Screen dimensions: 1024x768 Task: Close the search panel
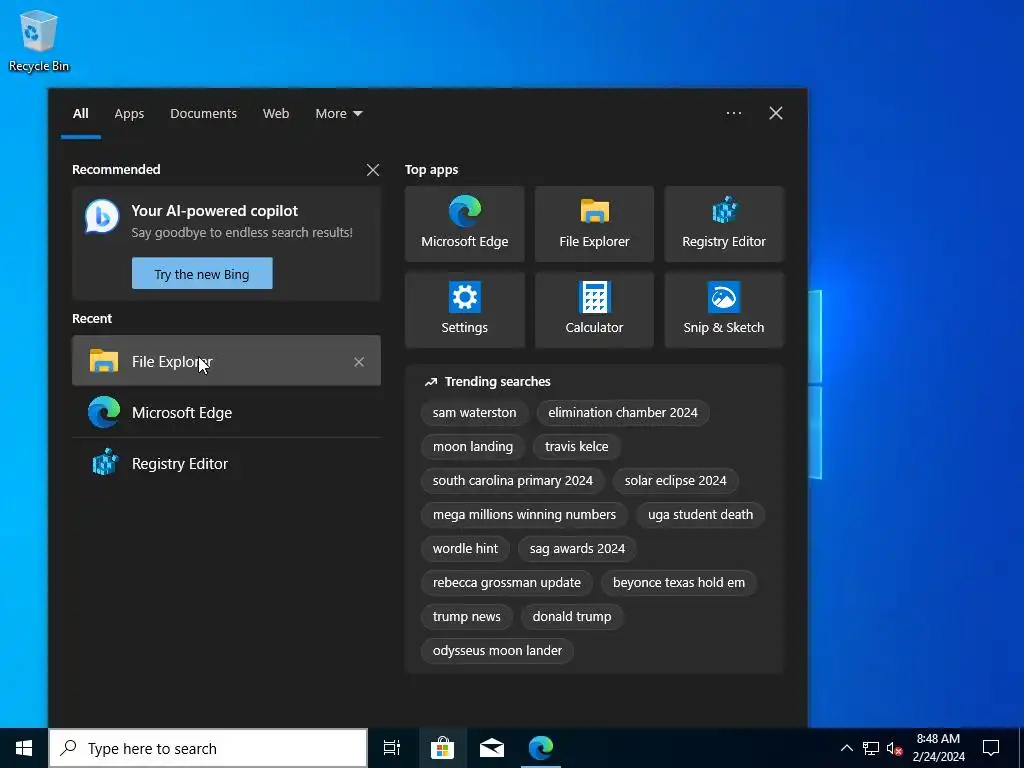(x=776, y=113)
